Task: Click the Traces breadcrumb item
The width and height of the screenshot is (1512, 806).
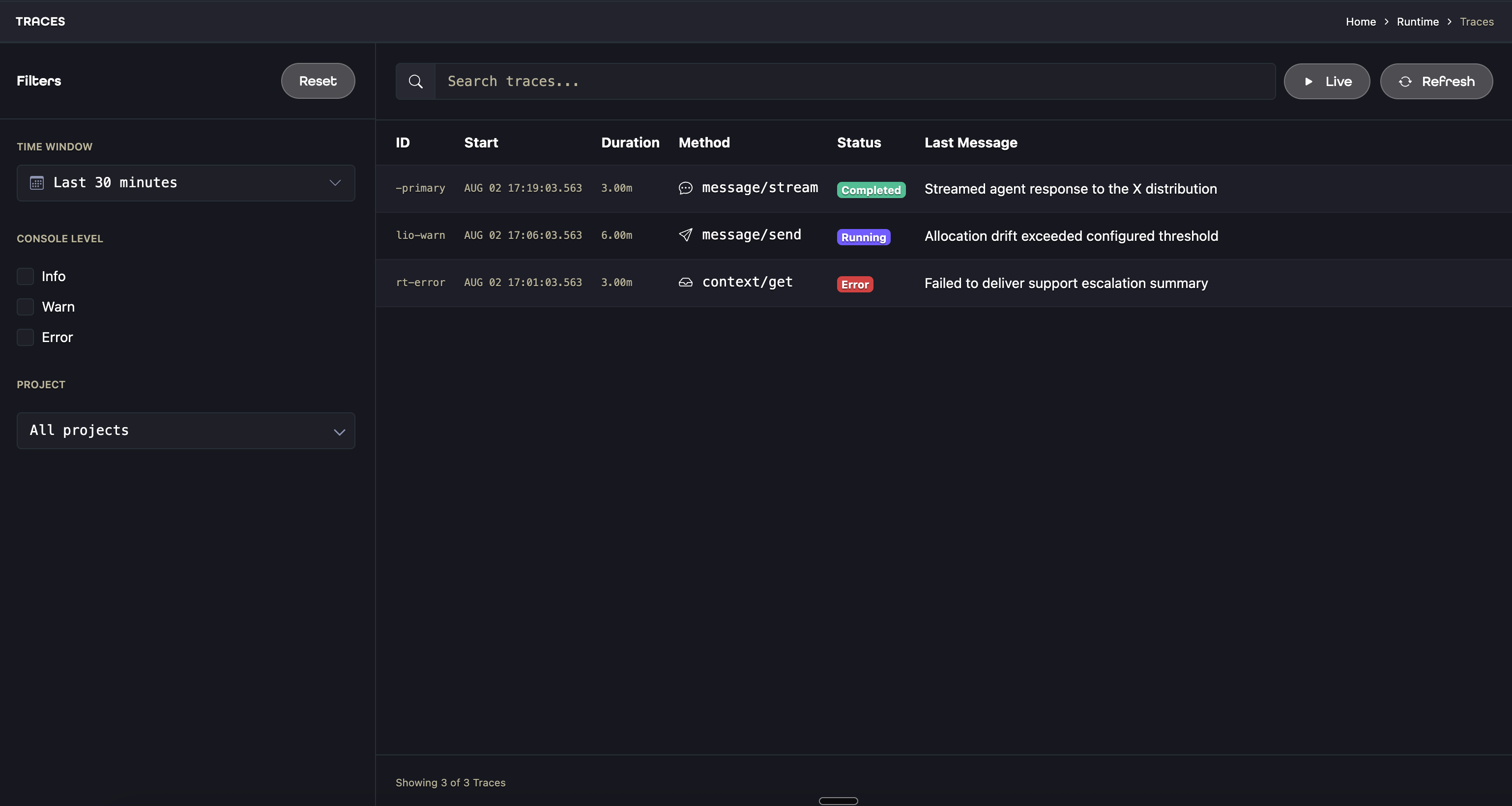Action: tap(1477, 22)
